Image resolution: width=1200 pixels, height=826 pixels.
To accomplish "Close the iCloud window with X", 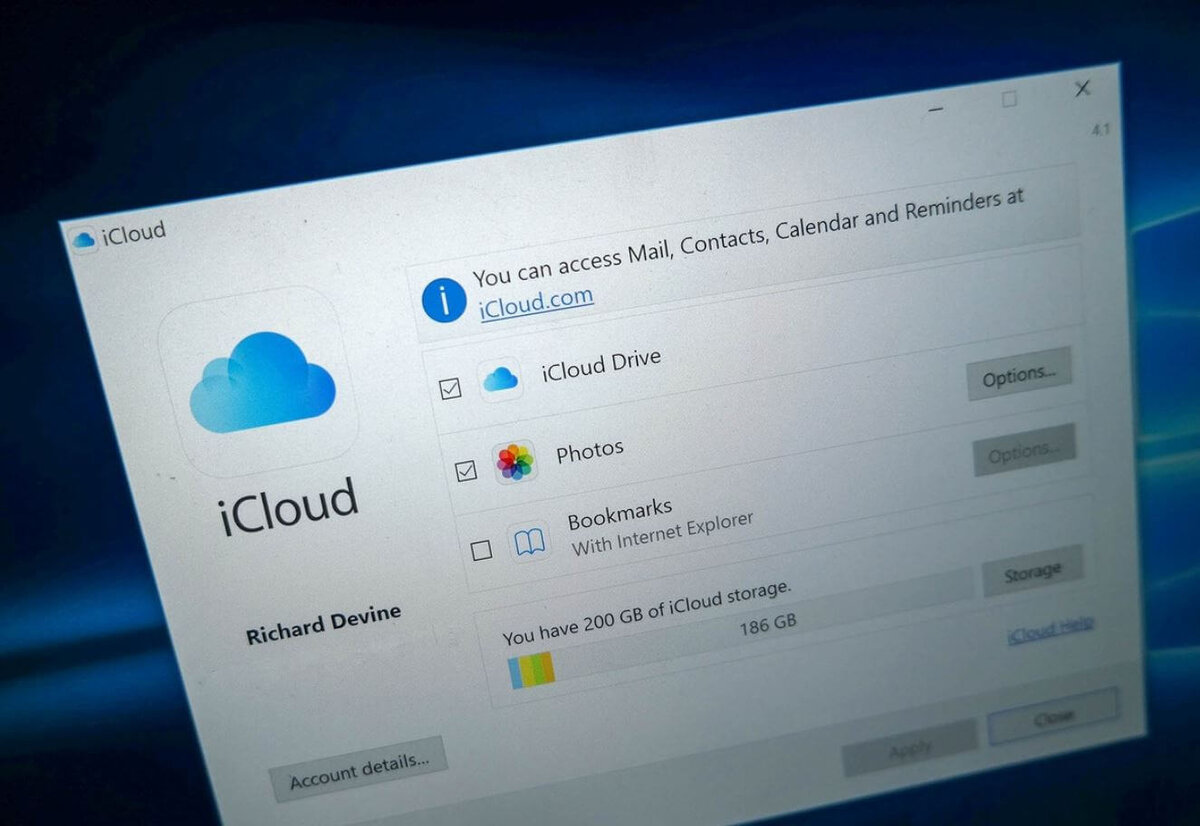I will coord(1082,89).
